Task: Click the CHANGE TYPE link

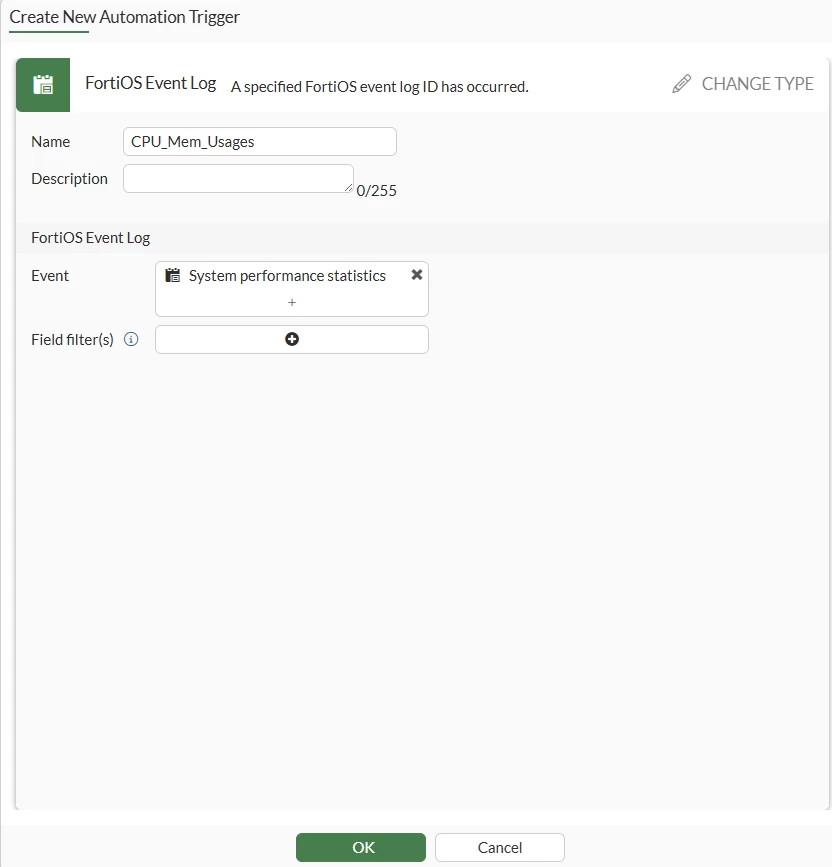Action: coord(742,83)
